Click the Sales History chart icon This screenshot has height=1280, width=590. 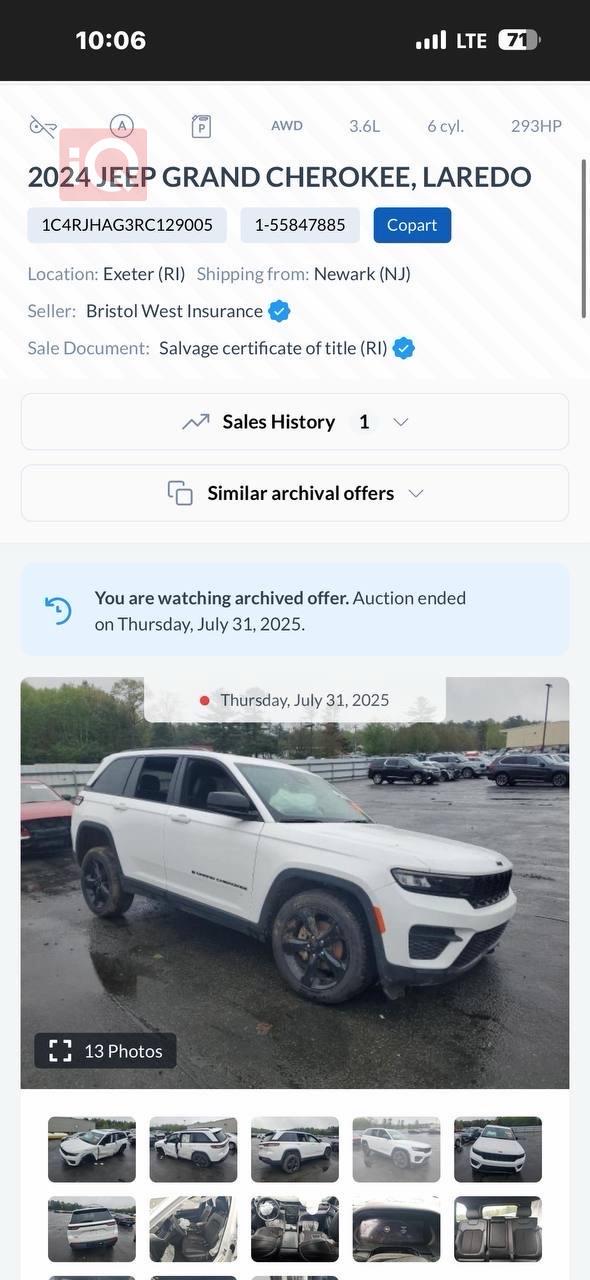[196, 422]
